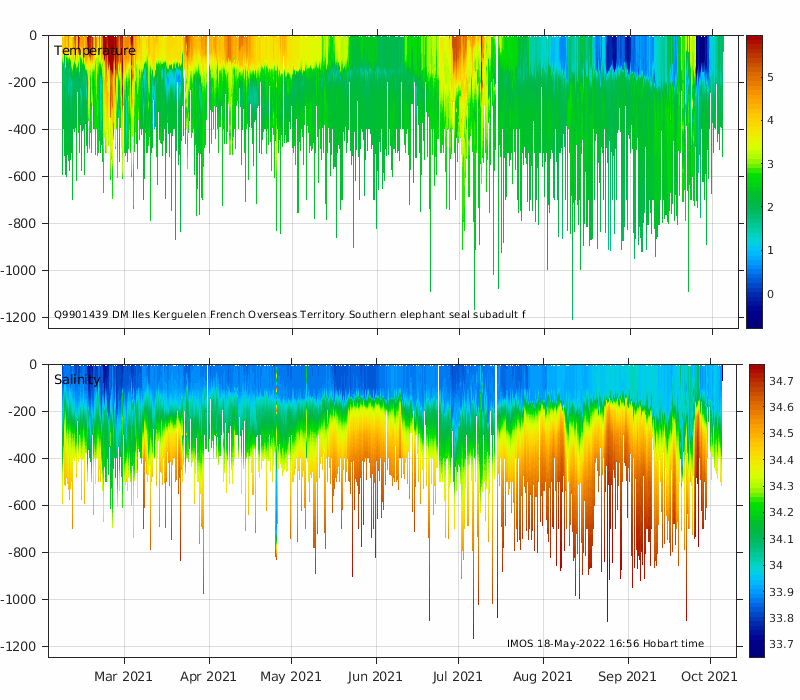Click the Salinity panel title label
800x700 pixels.
pyautogui.click(x=77, y=380)
